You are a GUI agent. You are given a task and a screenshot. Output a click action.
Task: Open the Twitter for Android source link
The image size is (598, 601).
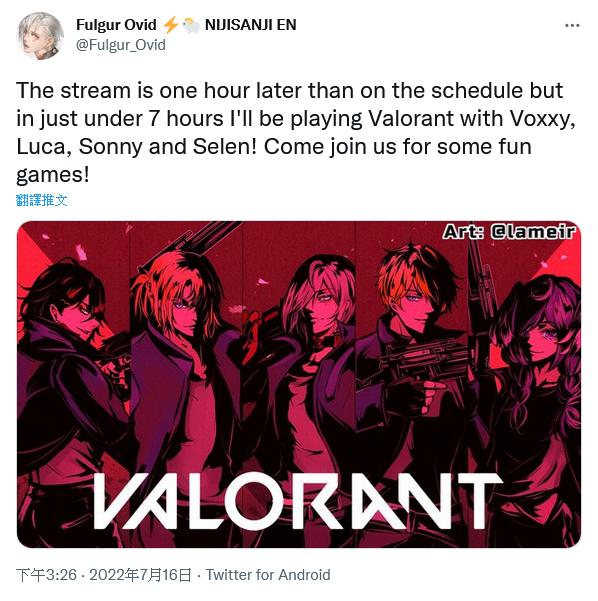tap(268, 575)
